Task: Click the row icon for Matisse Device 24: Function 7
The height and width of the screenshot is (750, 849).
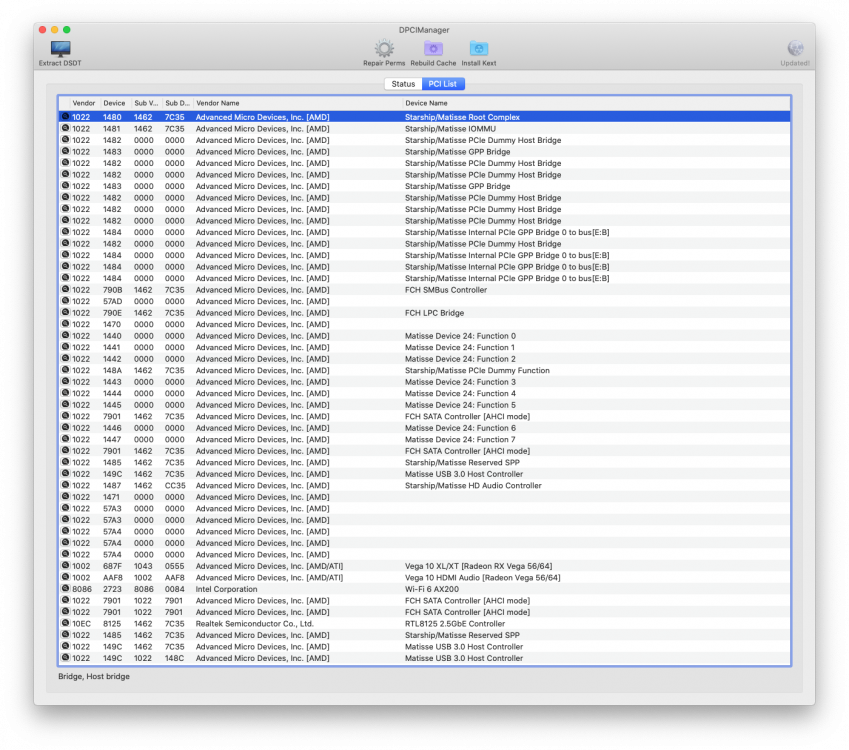Action: (66, 439)
